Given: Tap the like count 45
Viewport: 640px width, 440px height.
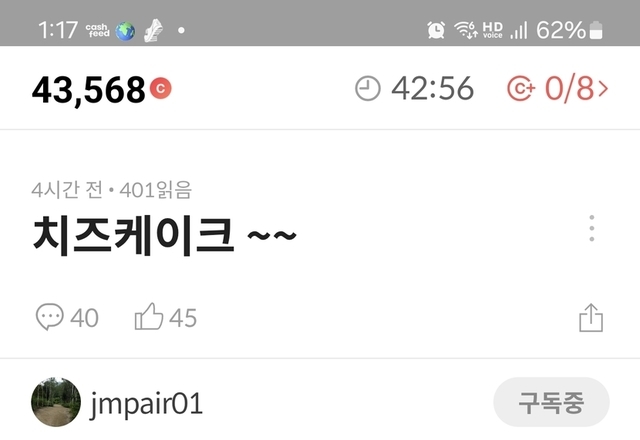Looking at the screenshot, I should pos(183,318).
